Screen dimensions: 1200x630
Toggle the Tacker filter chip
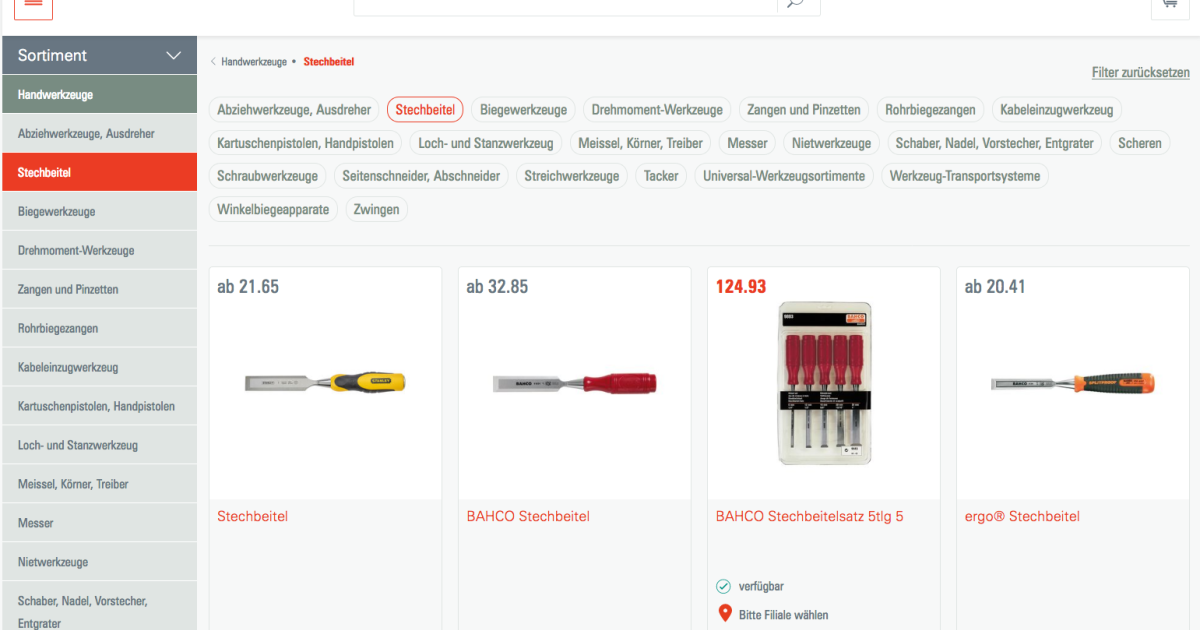click(x=661, y=176)
